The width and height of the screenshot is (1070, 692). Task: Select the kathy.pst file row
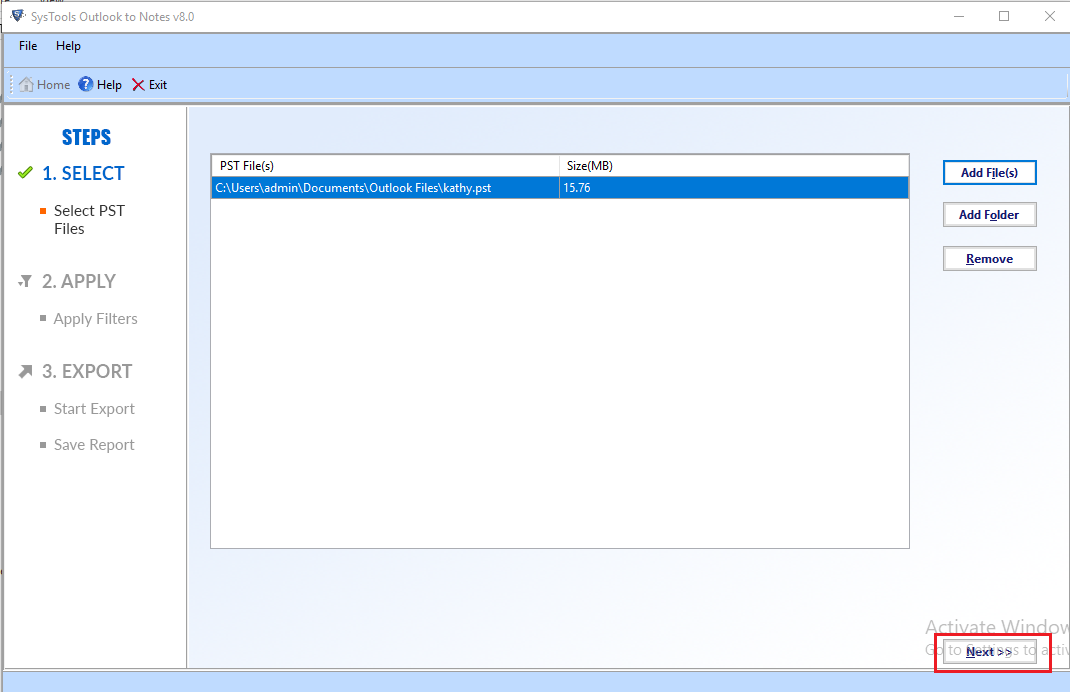pyautogui.click(x=560, y=188)
